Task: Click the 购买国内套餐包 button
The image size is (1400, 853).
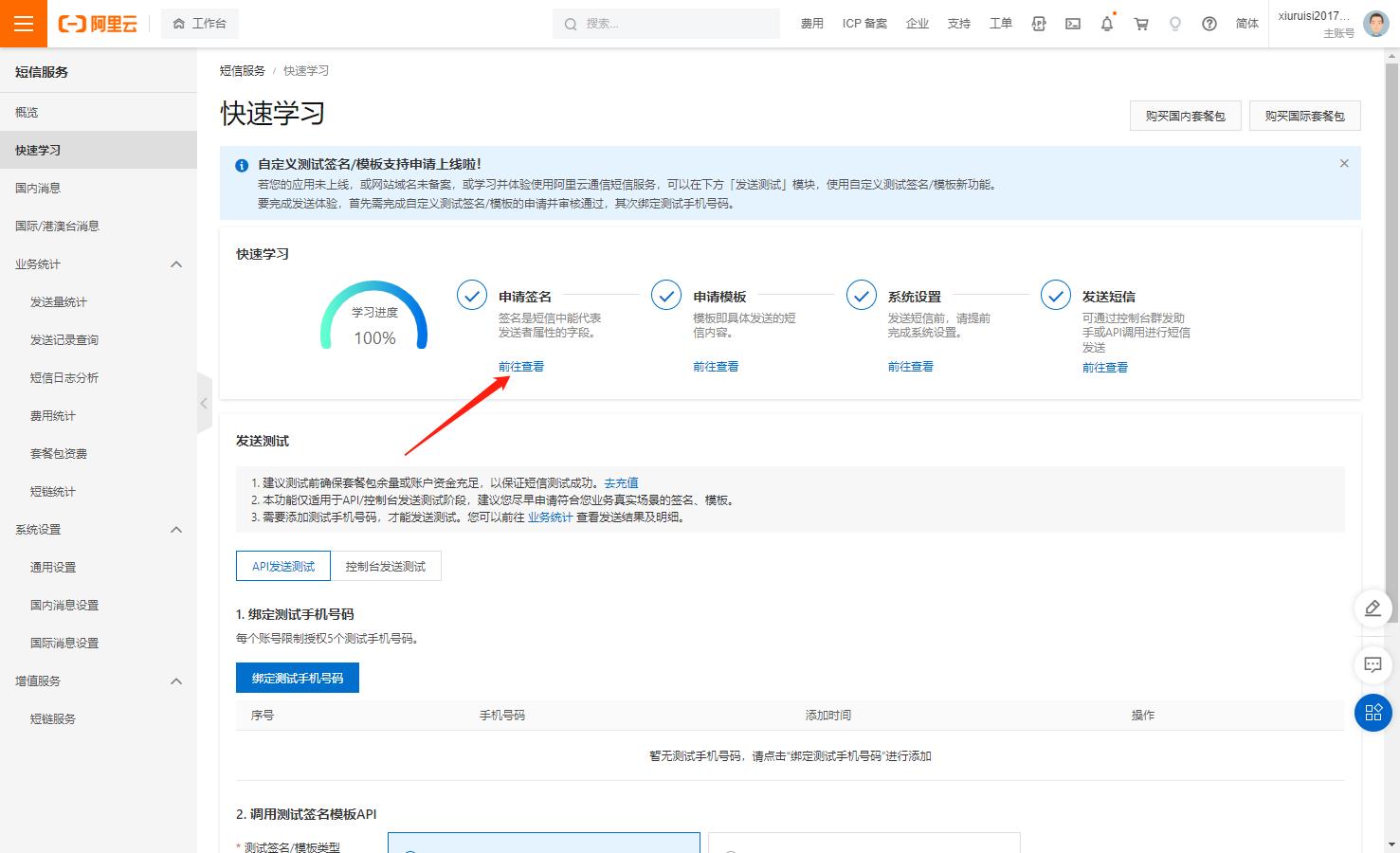Action: point(1185,115)
